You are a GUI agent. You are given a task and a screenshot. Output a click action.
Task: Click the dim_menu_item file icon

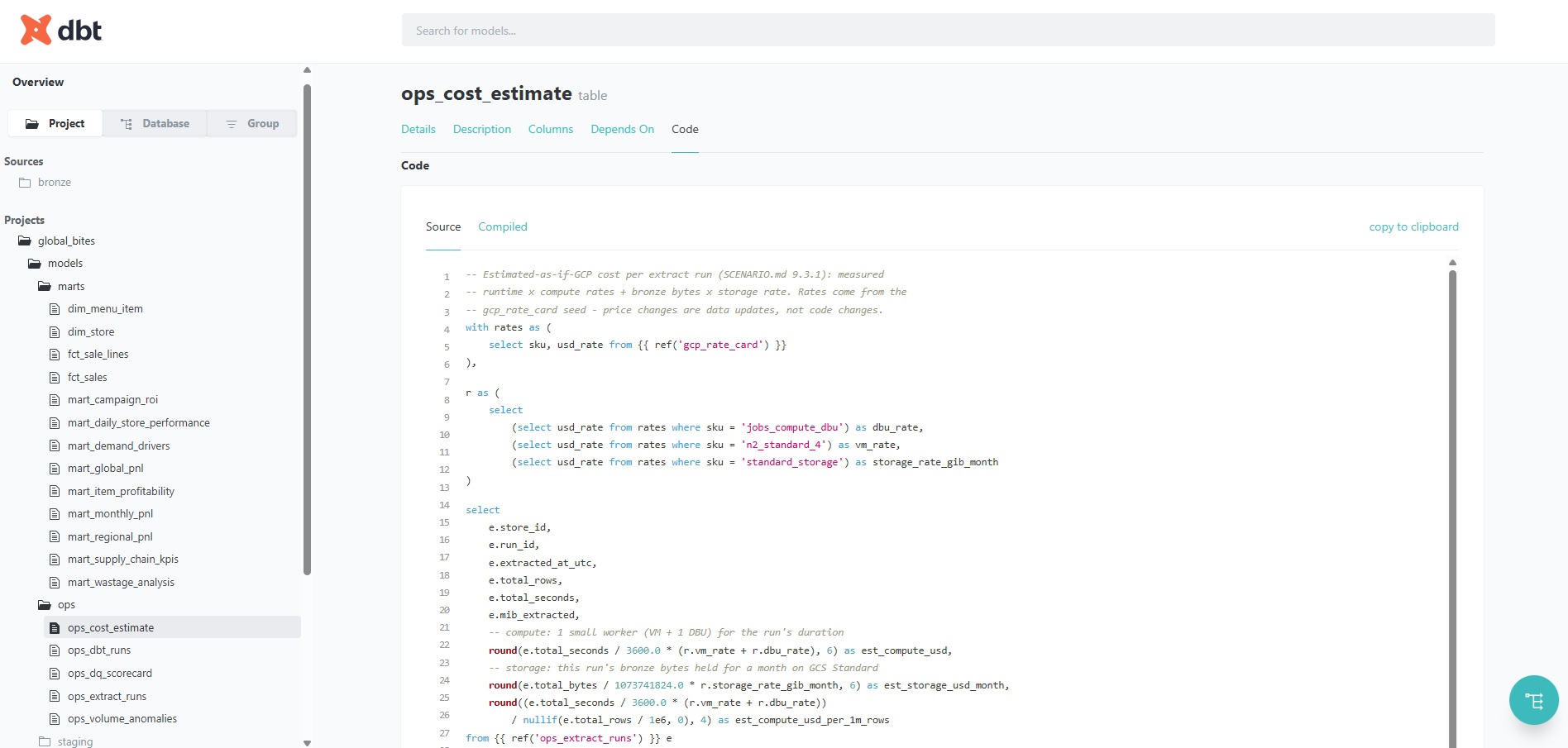tap(55, 309)
